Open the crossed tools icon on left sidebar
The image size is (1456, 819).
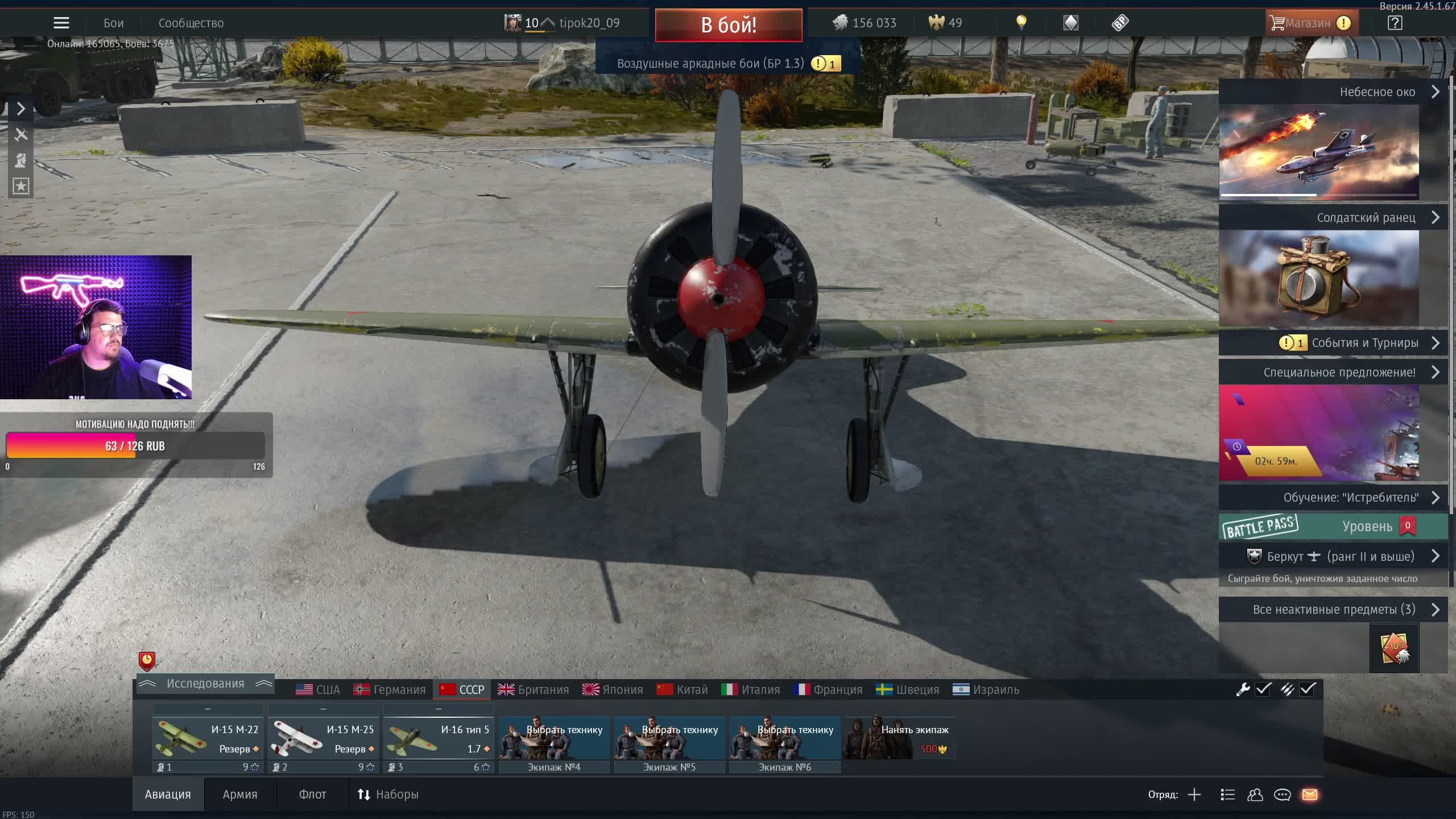click(x=21, y=134)
